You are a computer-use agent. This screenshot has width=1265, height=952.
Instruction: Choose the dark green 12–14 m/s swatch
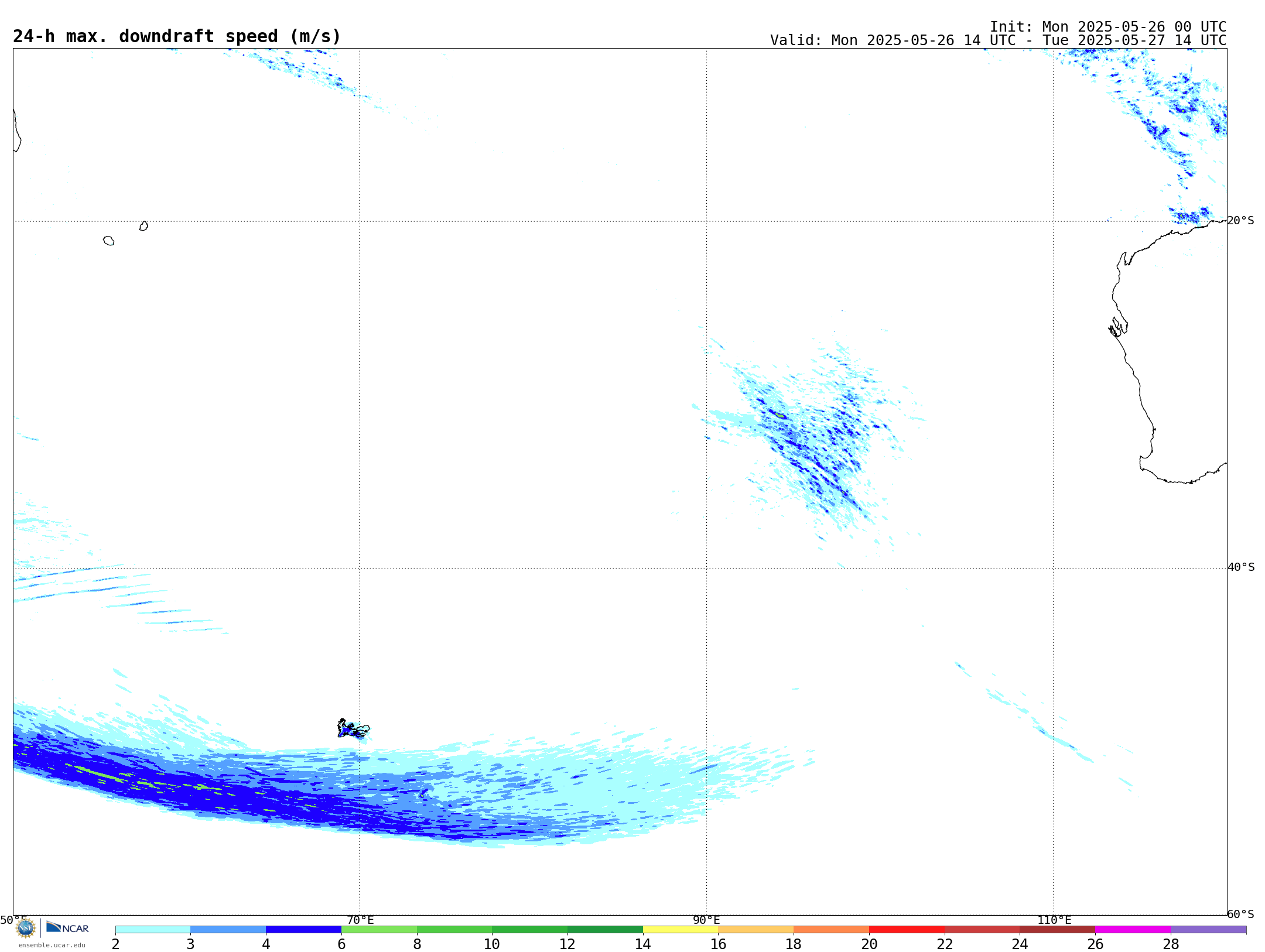coord(605,930)
